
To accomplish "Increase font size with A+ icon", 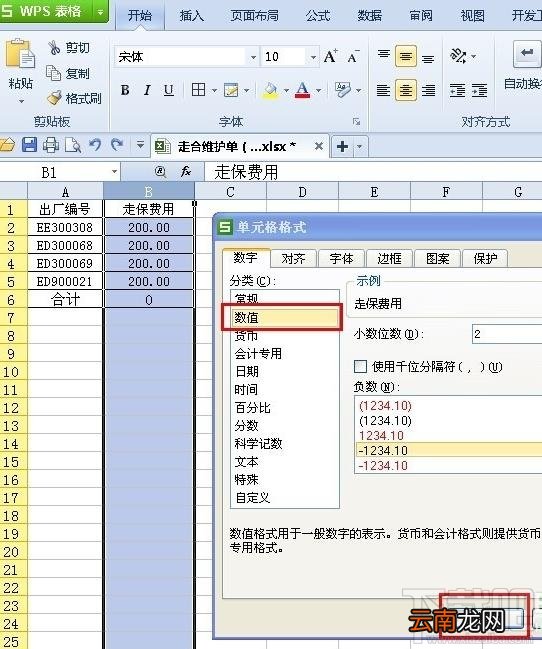I will [x=330, y=56].
